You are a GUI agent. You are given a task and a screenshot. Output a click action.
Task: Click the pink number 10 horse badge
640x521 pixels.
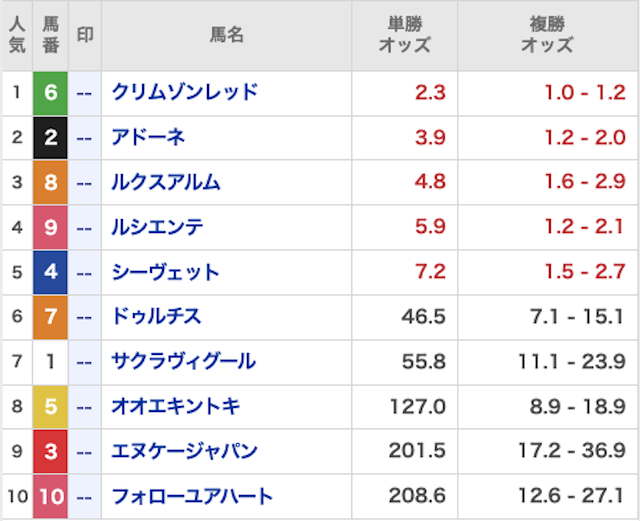[50, 497]
